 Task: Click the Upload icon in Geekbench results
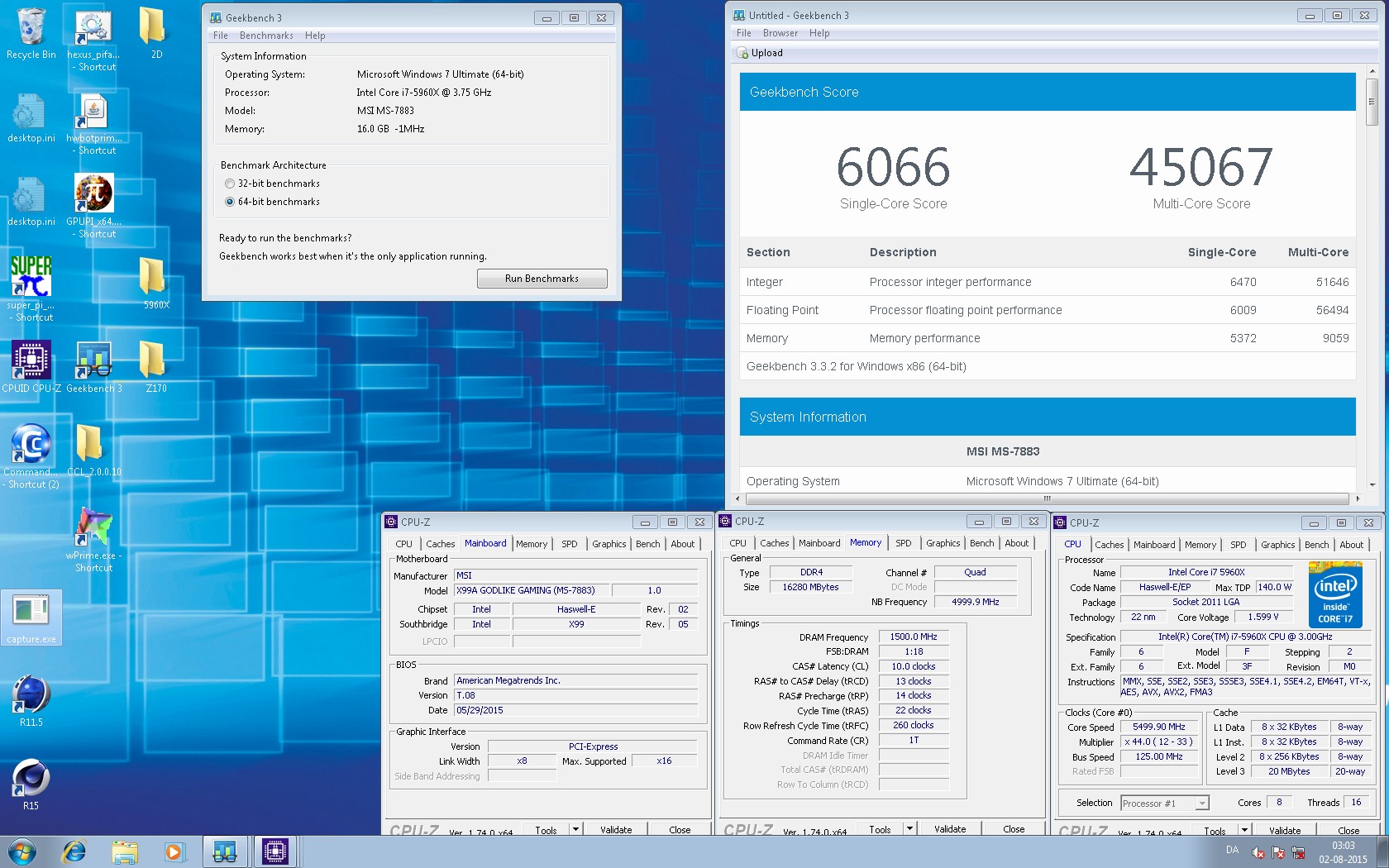click(742, 53)
